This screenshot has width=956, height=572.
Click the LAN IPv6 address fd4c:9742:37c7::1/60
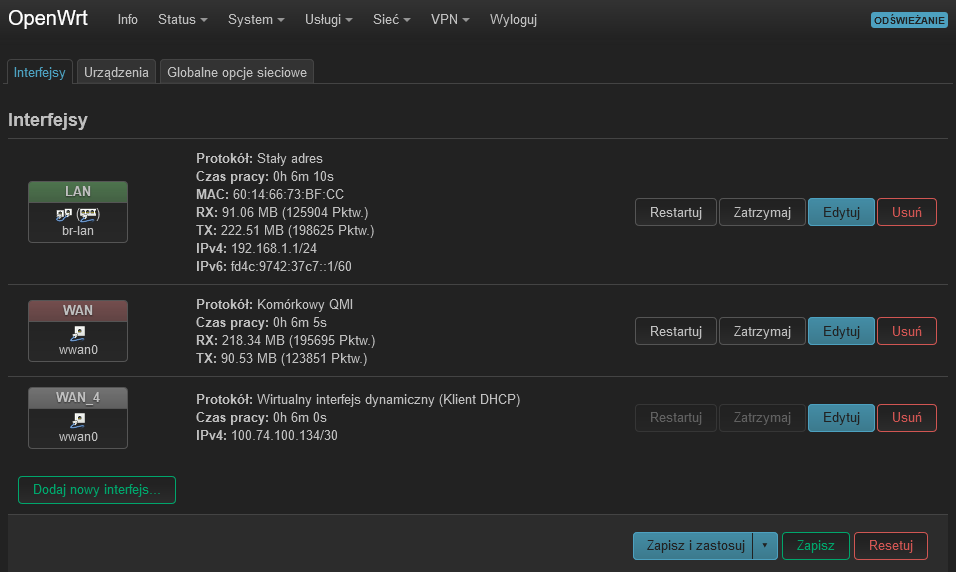tap(291, 266)
